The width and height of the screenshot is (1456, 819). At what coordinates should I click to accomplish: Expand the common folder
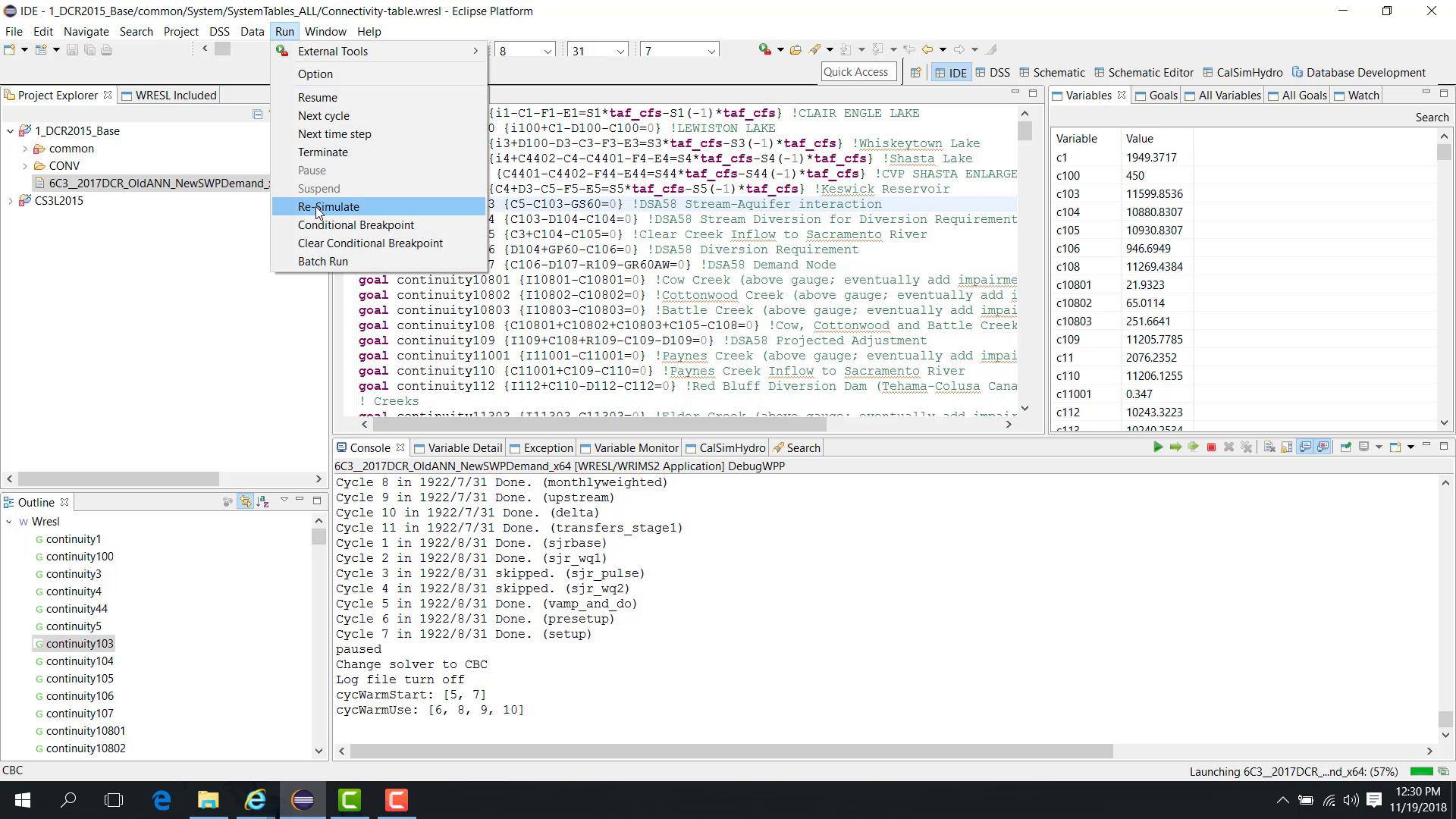(25, 149)
